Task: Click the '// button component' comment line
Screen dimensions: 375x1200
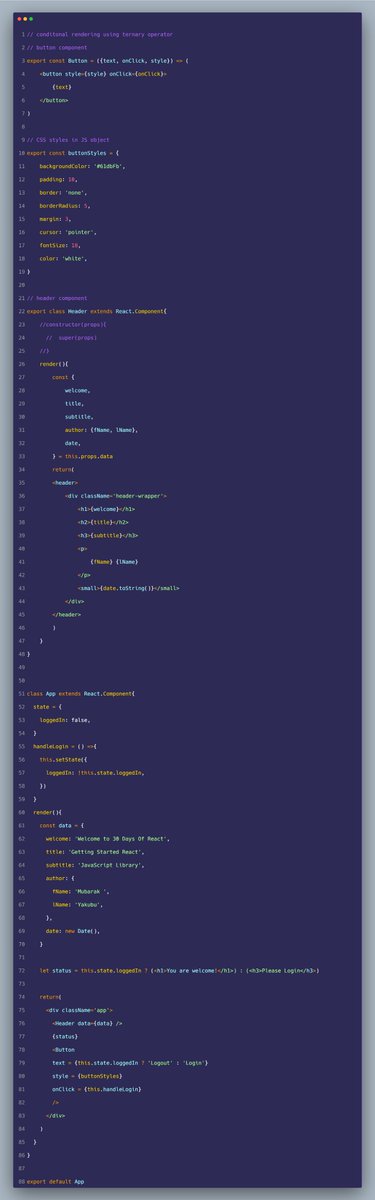Action: [x=57, y=47]
